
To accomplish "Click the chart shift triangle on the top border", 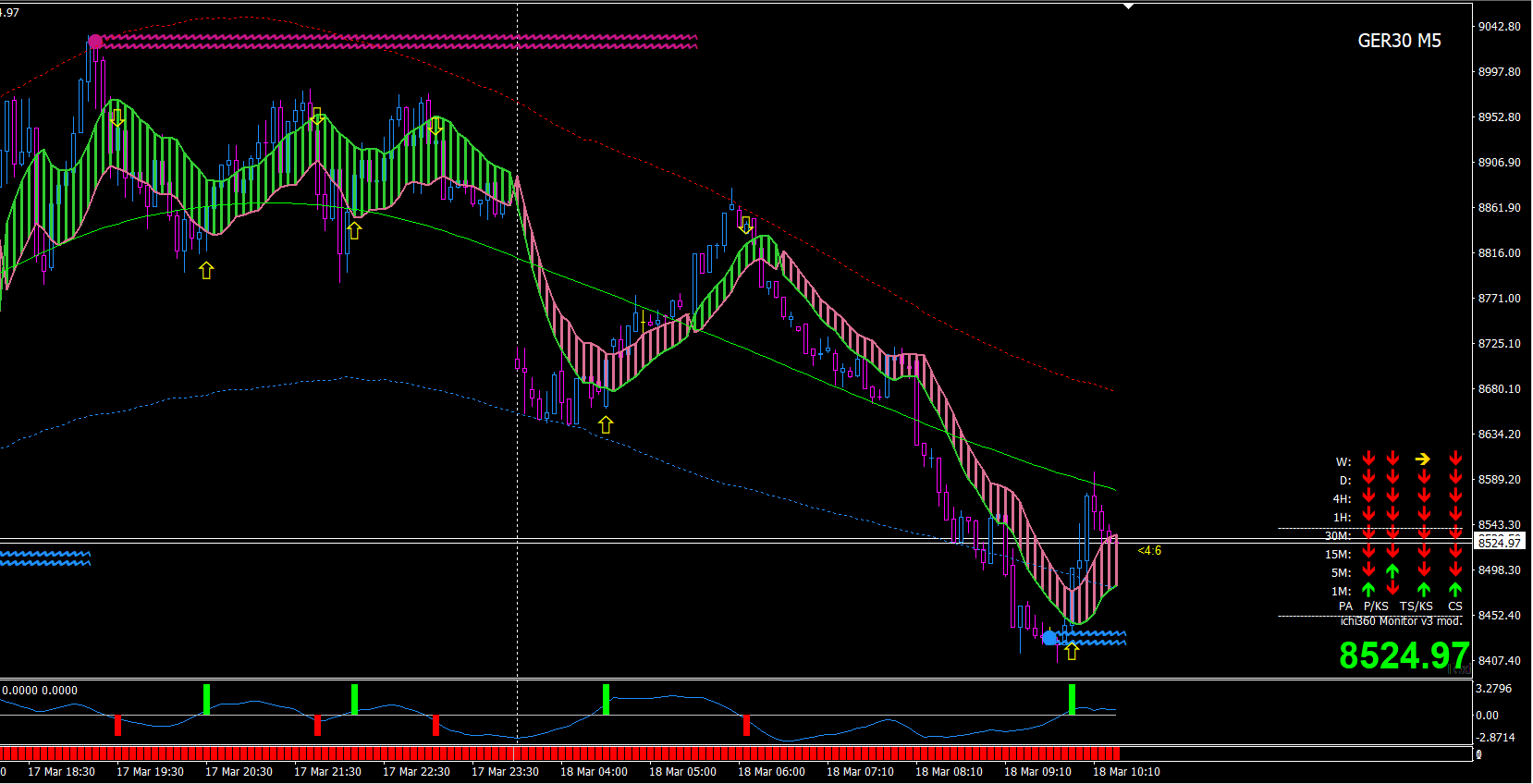I will pos(1128,6).
